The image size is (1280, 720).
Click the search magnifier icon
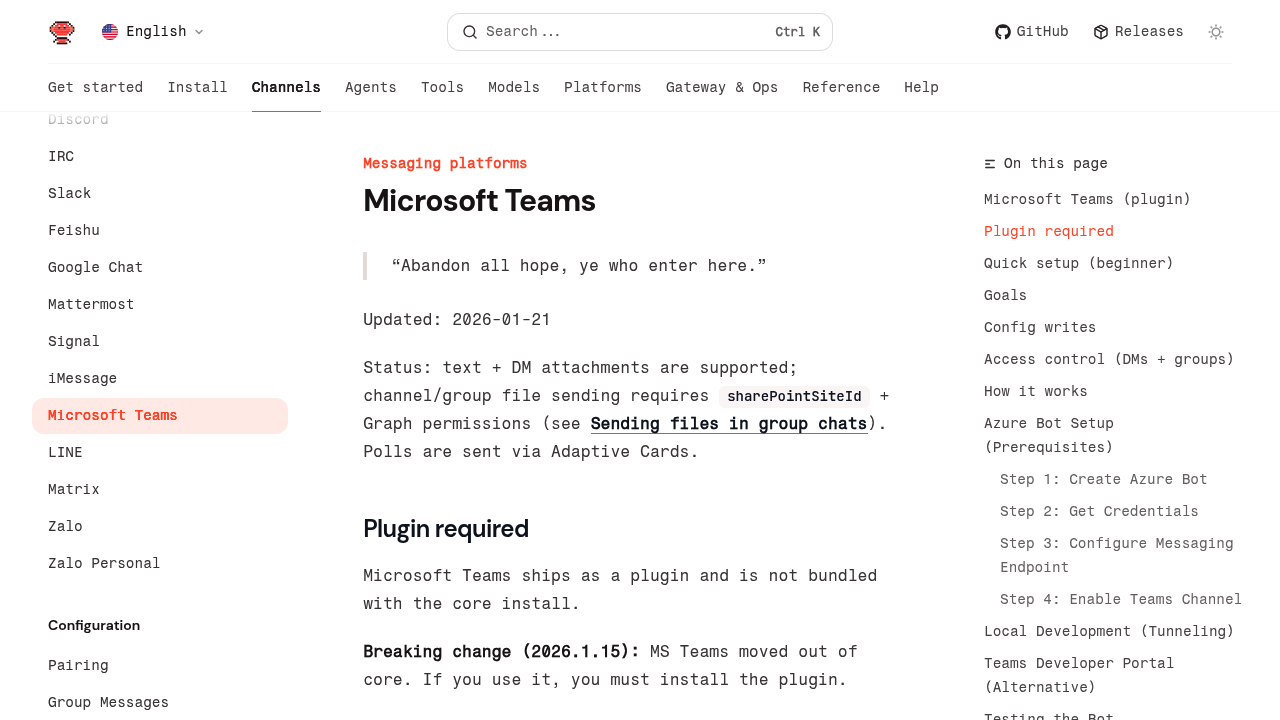(470, 32)
